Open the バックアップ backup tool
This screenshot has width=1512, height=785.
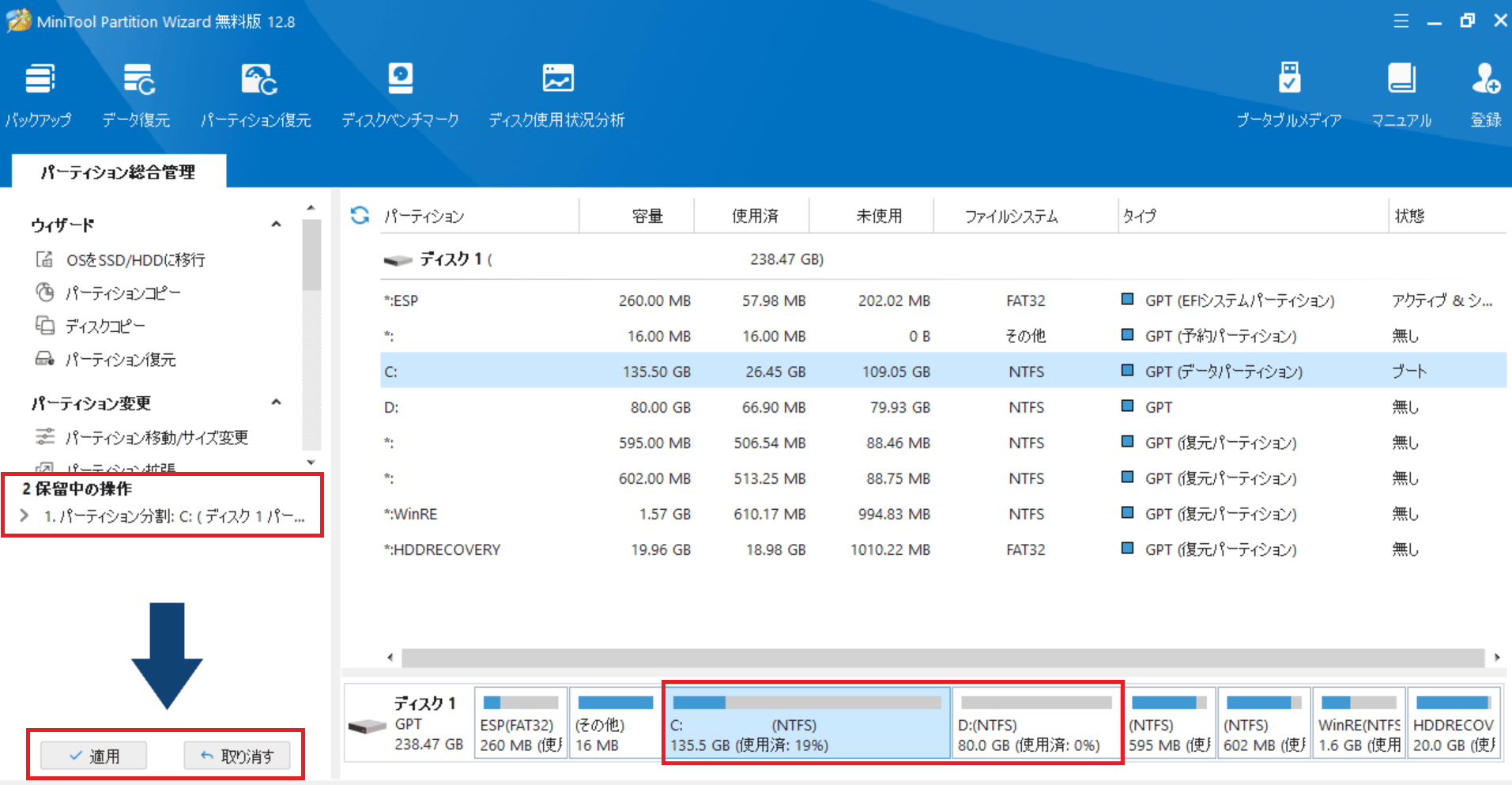tap(39, 95)
